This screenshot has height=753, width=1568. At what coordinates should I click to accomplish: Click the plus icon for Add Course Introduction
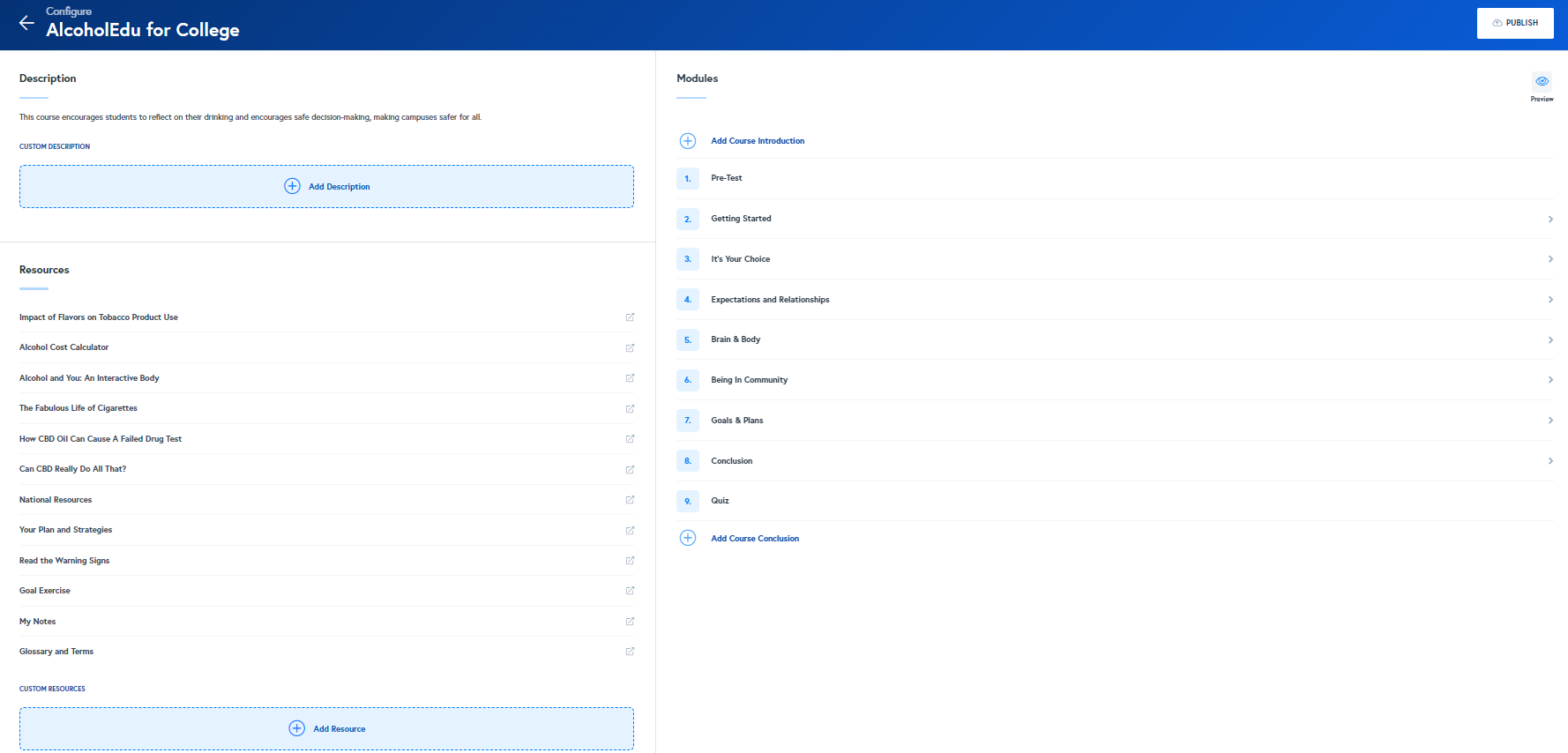tap(688, 141)
